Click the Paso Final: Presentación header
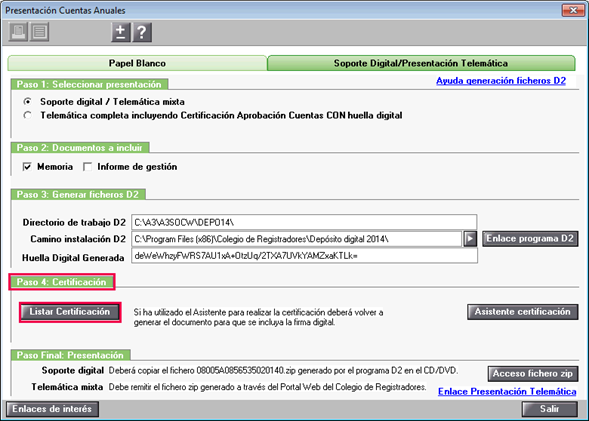Screen dimensions: 589x421 click(x=70, y=355)
